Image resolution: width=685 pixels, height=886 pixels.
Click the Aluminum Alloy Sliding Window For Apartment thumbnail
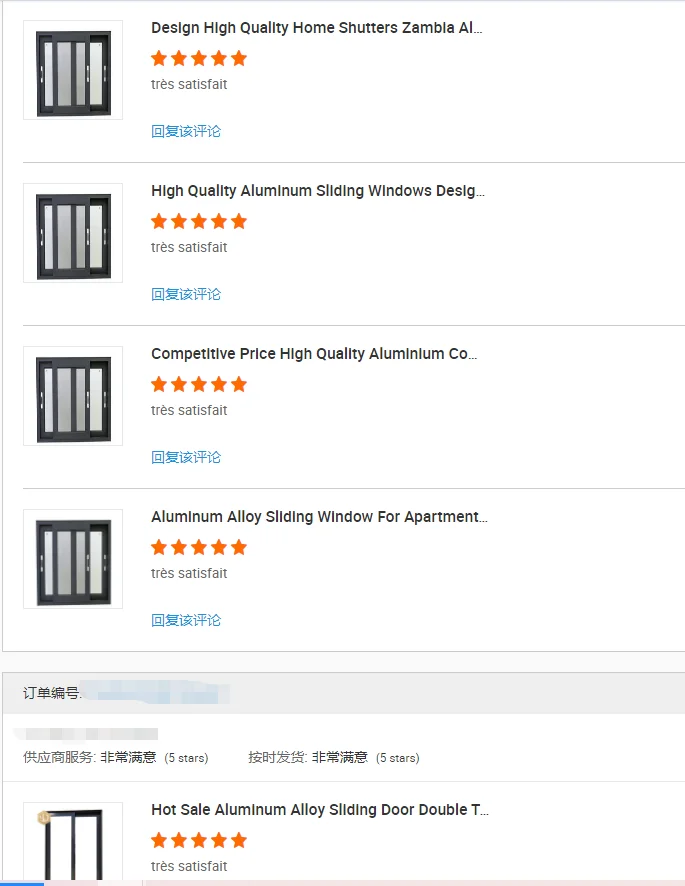point(73,559)
